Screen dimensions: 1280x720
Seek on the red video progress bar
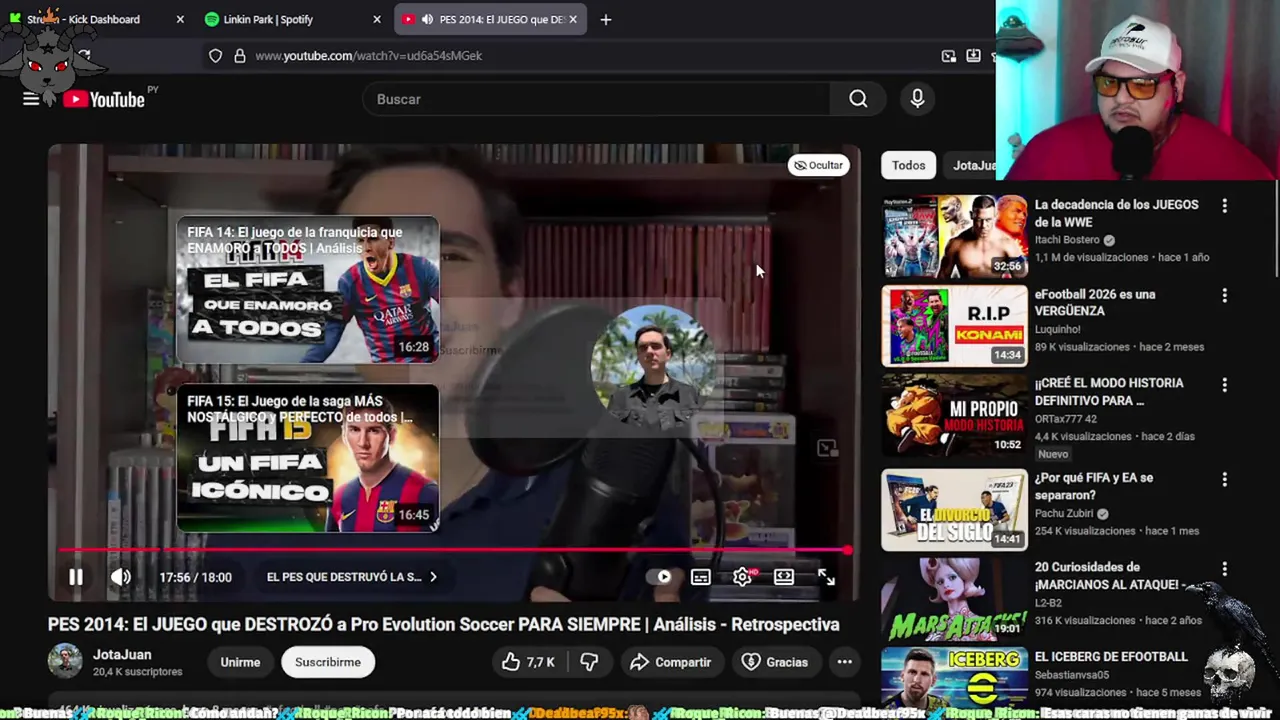[455, 550]
